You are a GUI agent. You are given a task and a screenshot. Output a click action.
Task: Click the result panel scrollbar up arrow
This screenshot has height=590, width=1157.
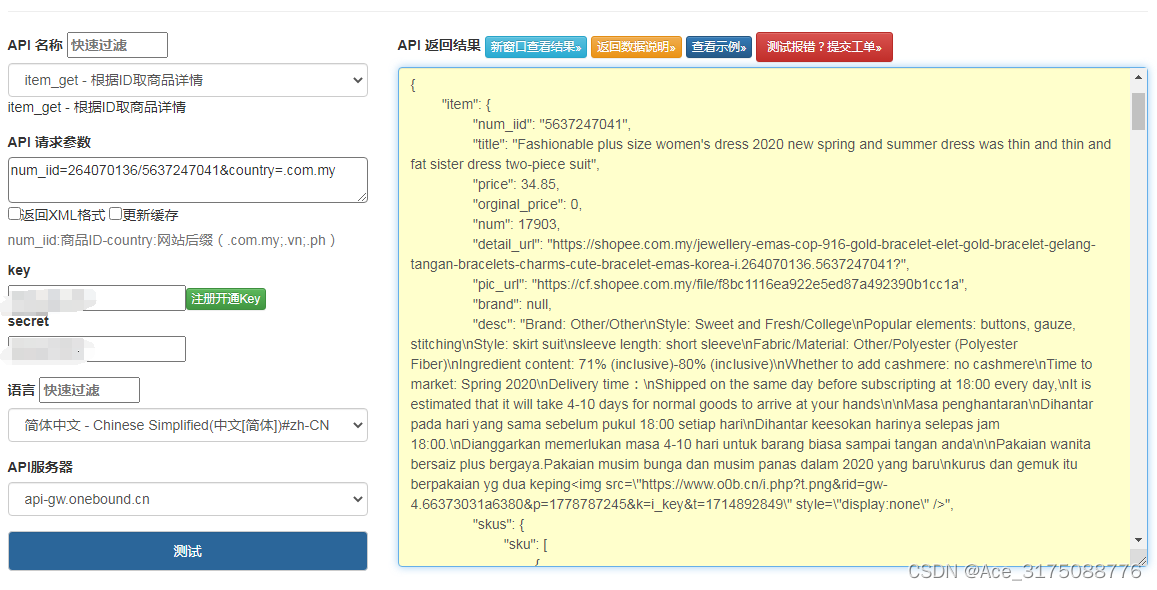point(1138,77)
